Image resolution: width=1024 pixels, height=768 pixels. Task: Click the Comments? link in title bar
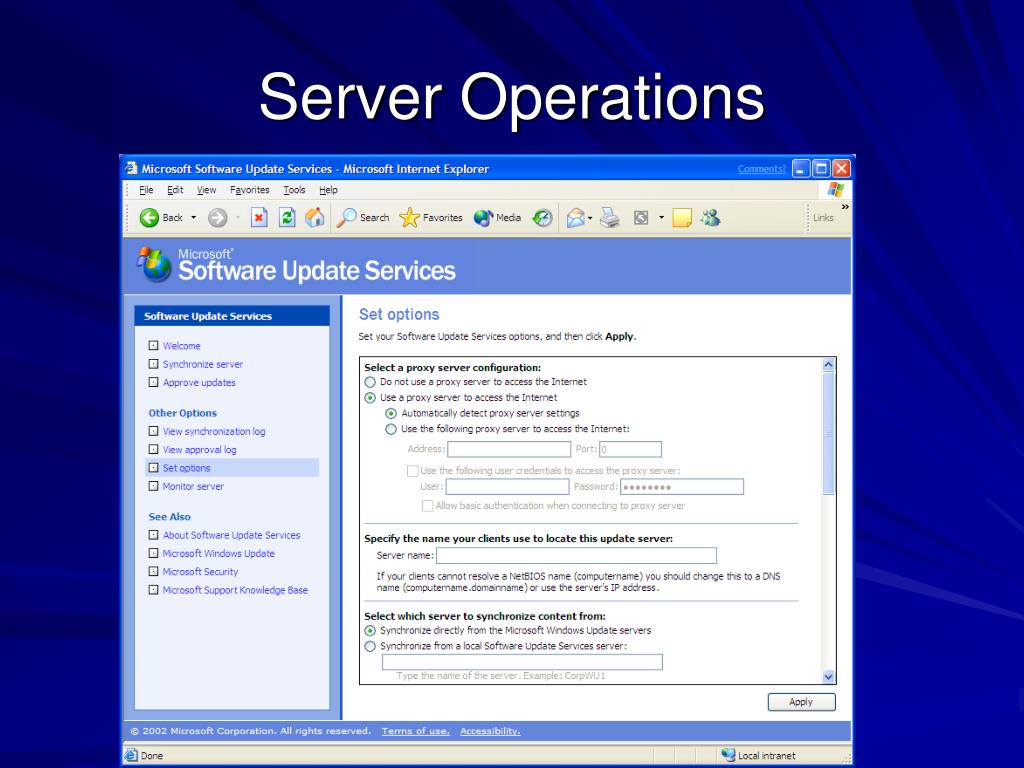[x=761, y=169]
